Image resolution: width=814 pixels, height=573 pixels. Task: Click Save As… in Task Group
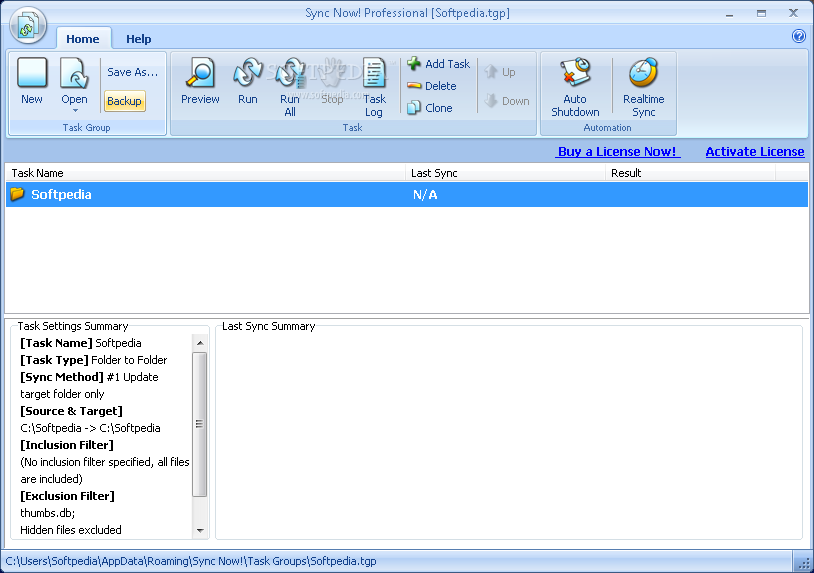coord(132,72)
